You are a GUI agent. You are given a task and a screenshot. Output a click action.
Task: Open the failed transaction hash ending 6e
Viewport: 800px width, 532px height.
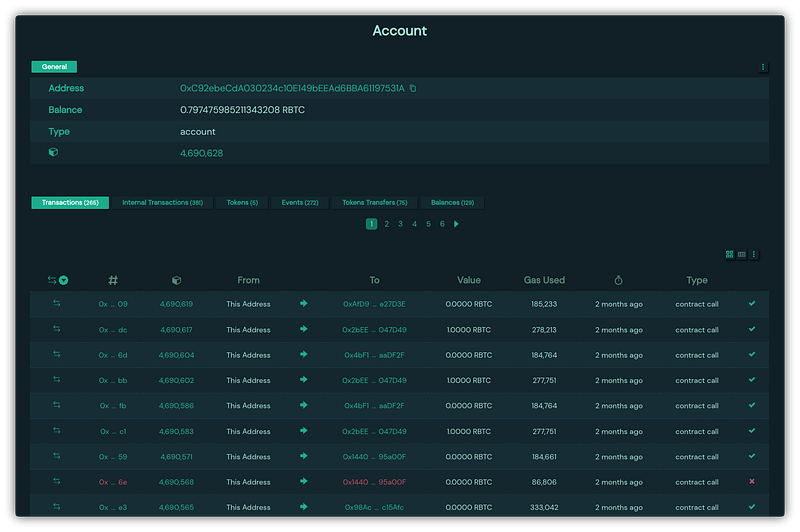(113, 482)
